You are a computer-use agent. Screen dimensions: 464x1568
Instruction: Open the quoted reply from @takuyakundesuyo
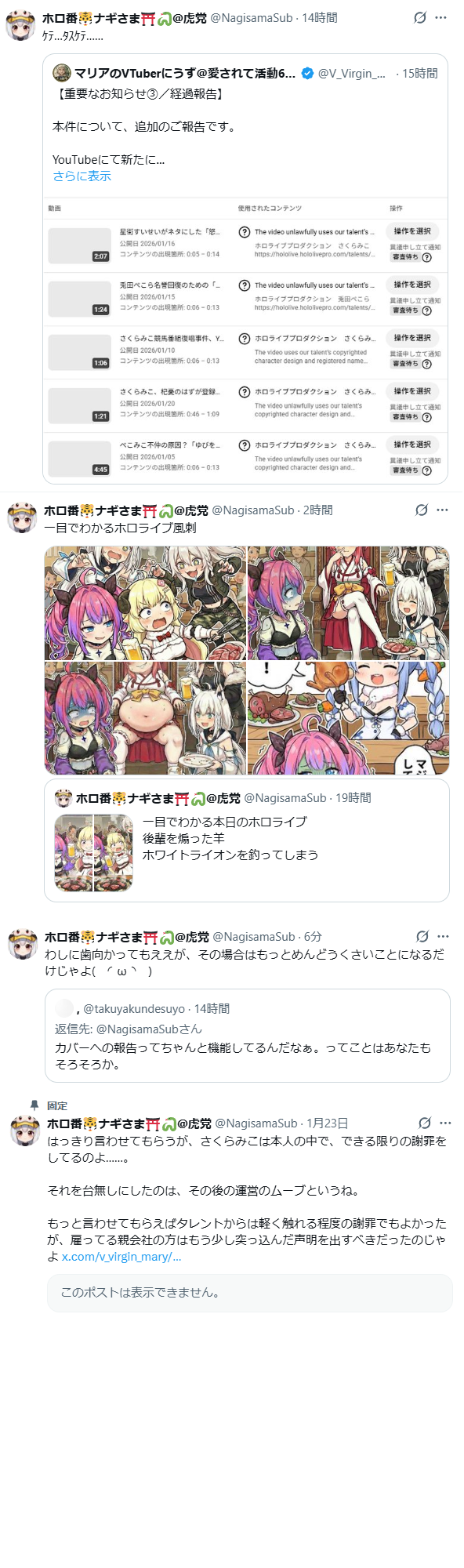tap(248, 1035)
